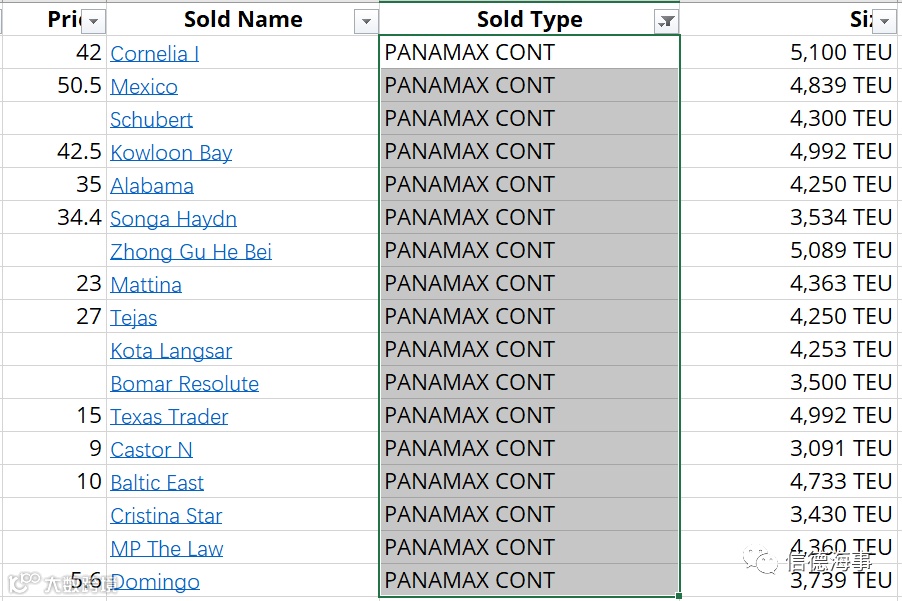Open the active Sold Type filter button
902x601 pixels.
pyautogui.click(x=666, y=22)
